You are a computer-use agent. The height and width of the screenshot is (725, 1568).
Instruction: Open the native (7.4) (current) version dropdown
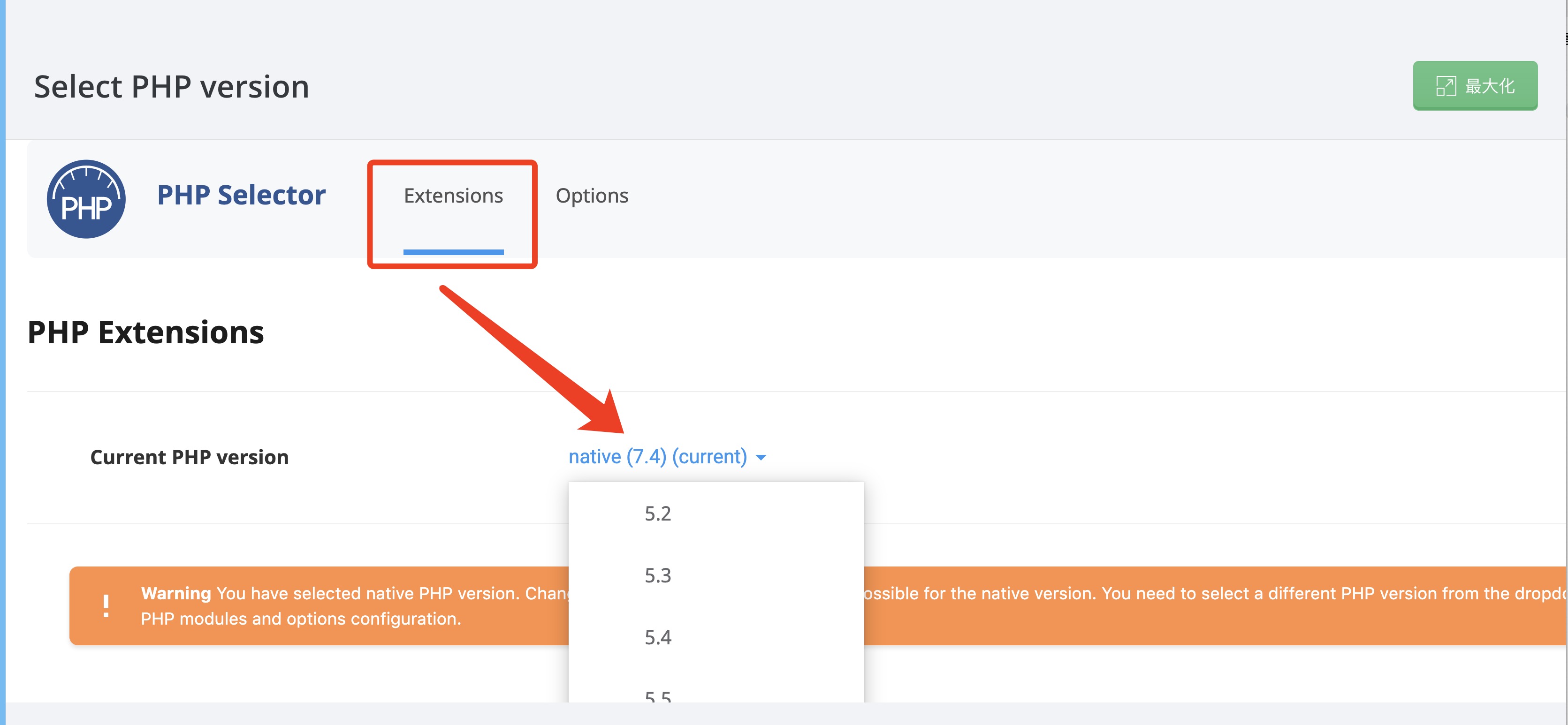(x=657, y=457)
